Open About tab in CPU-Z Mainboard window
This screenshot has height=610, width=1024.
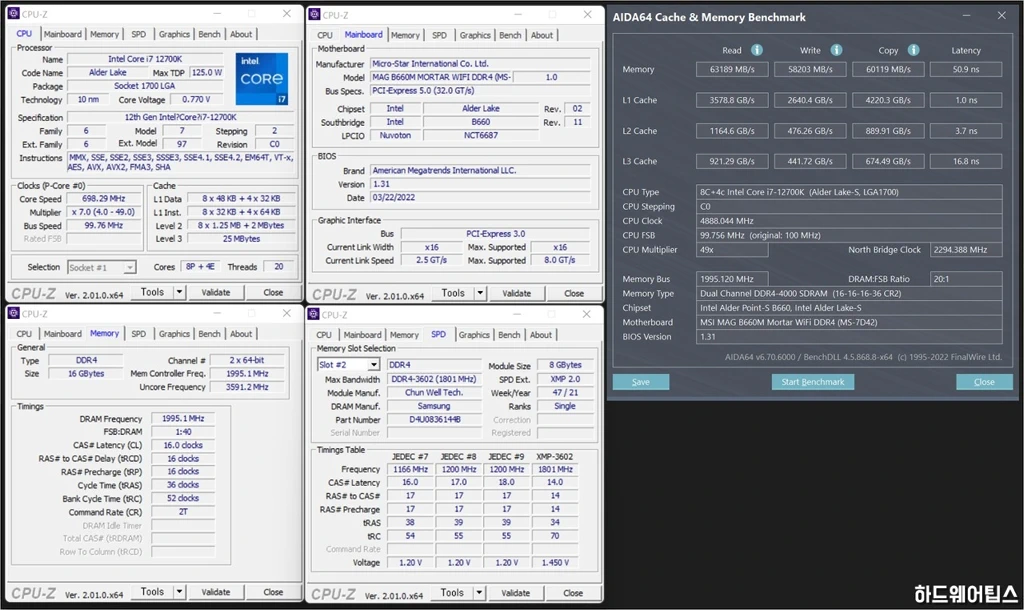tap(541, 35)
